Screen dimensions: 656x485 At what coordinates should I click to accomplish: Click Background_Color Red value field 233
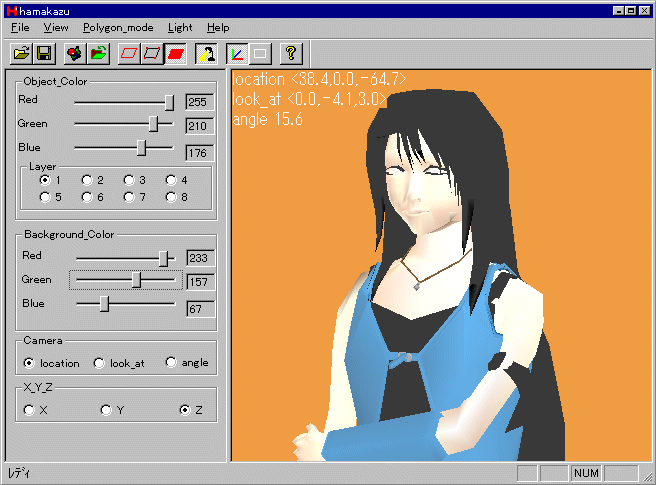(x=201, y=258)
